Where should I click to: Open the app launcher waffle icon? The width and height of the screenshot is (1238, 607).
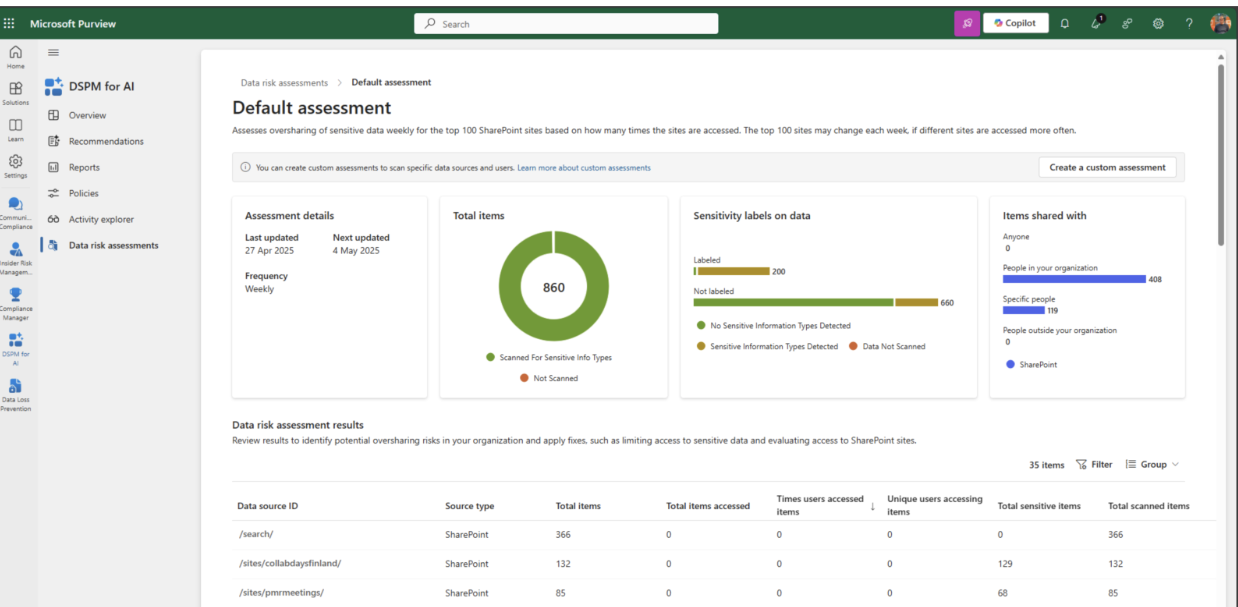point(10,23)
